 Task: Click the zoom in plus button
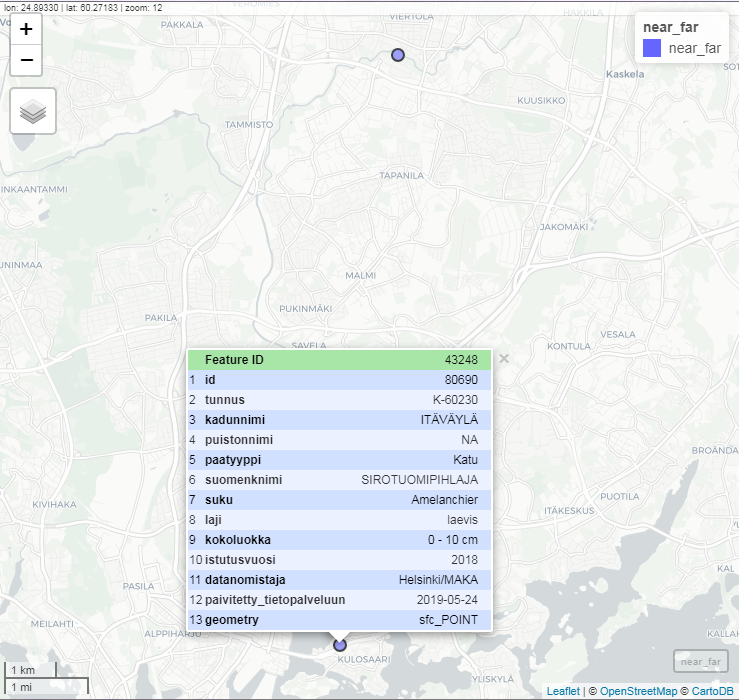(x=26, y=29)
